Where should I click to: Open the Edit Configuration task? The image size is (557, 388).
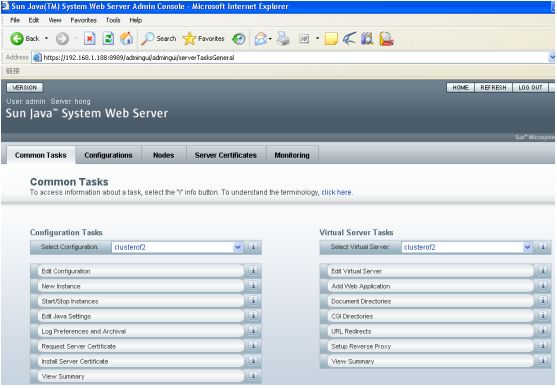(141, 271)
